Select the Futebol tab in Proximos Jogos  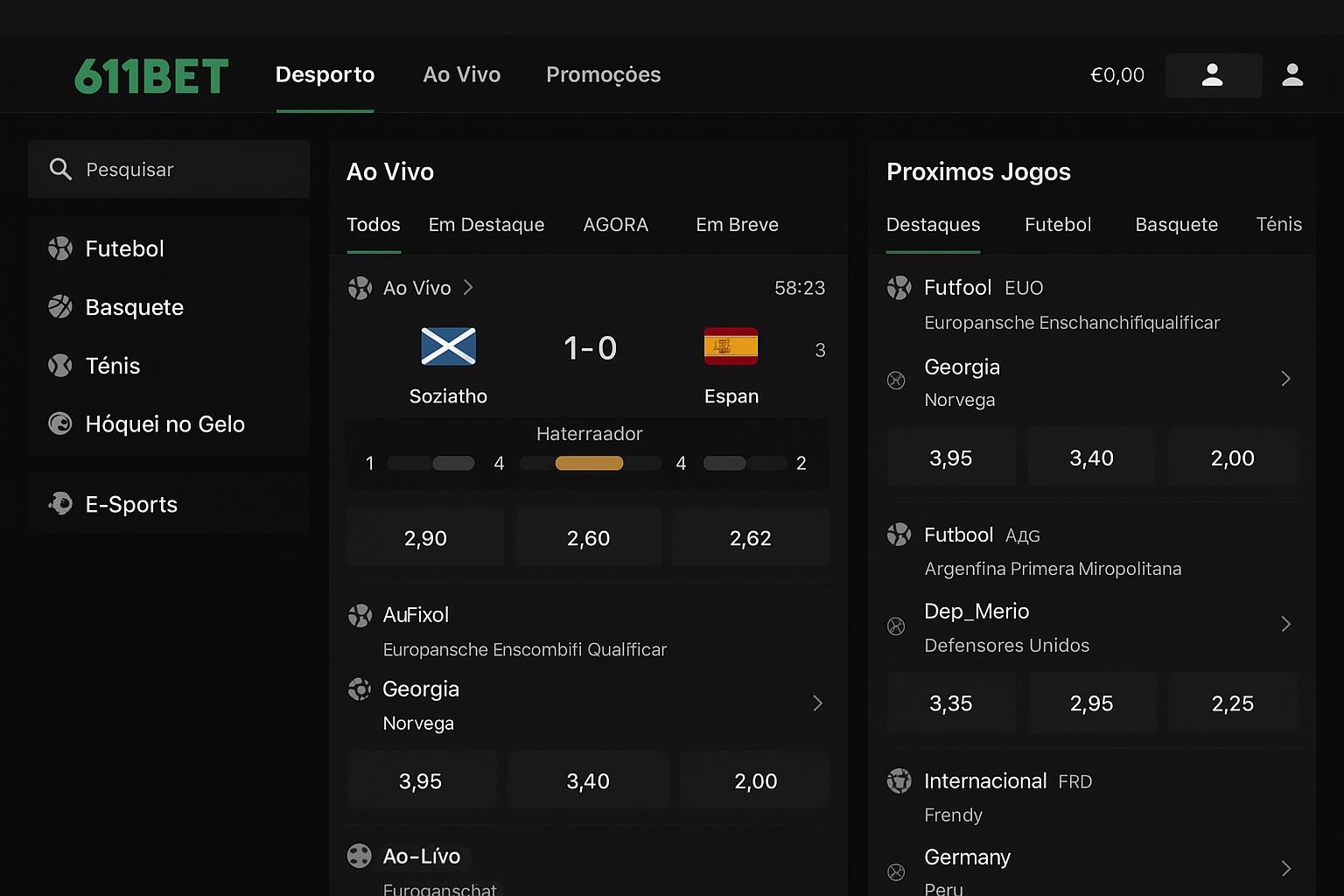[1058, 225]
